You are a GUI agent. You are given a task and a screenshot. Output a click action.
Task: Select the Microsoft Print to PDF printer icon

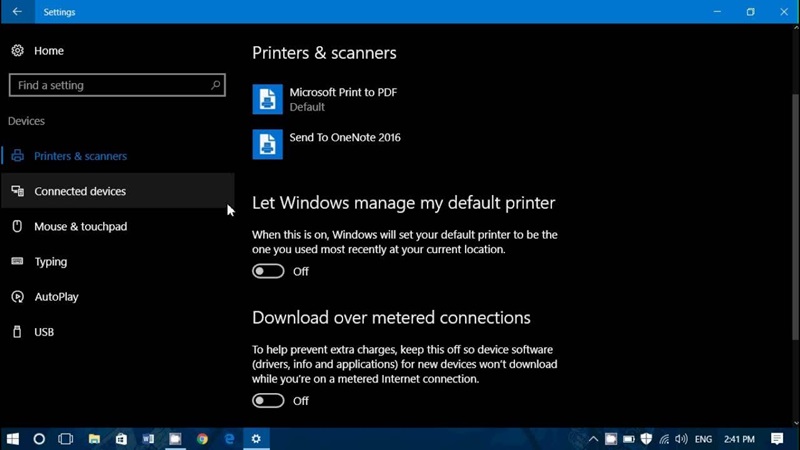267,99
